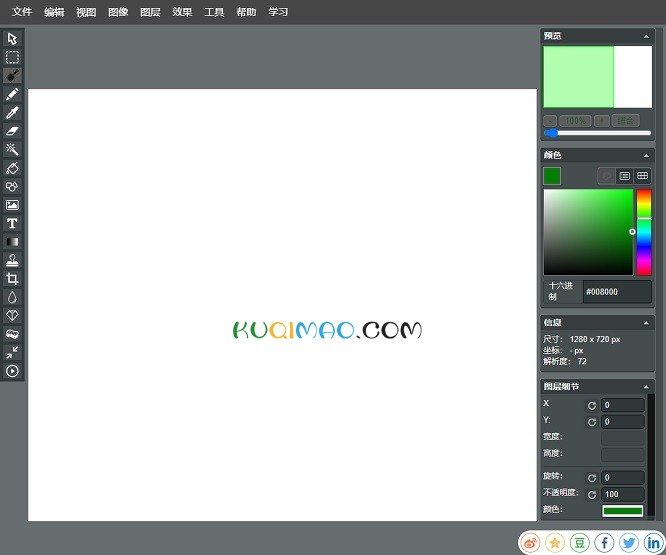Choose the Gradient tool
This screenshot has width=666, height=555.
[12, 242]
